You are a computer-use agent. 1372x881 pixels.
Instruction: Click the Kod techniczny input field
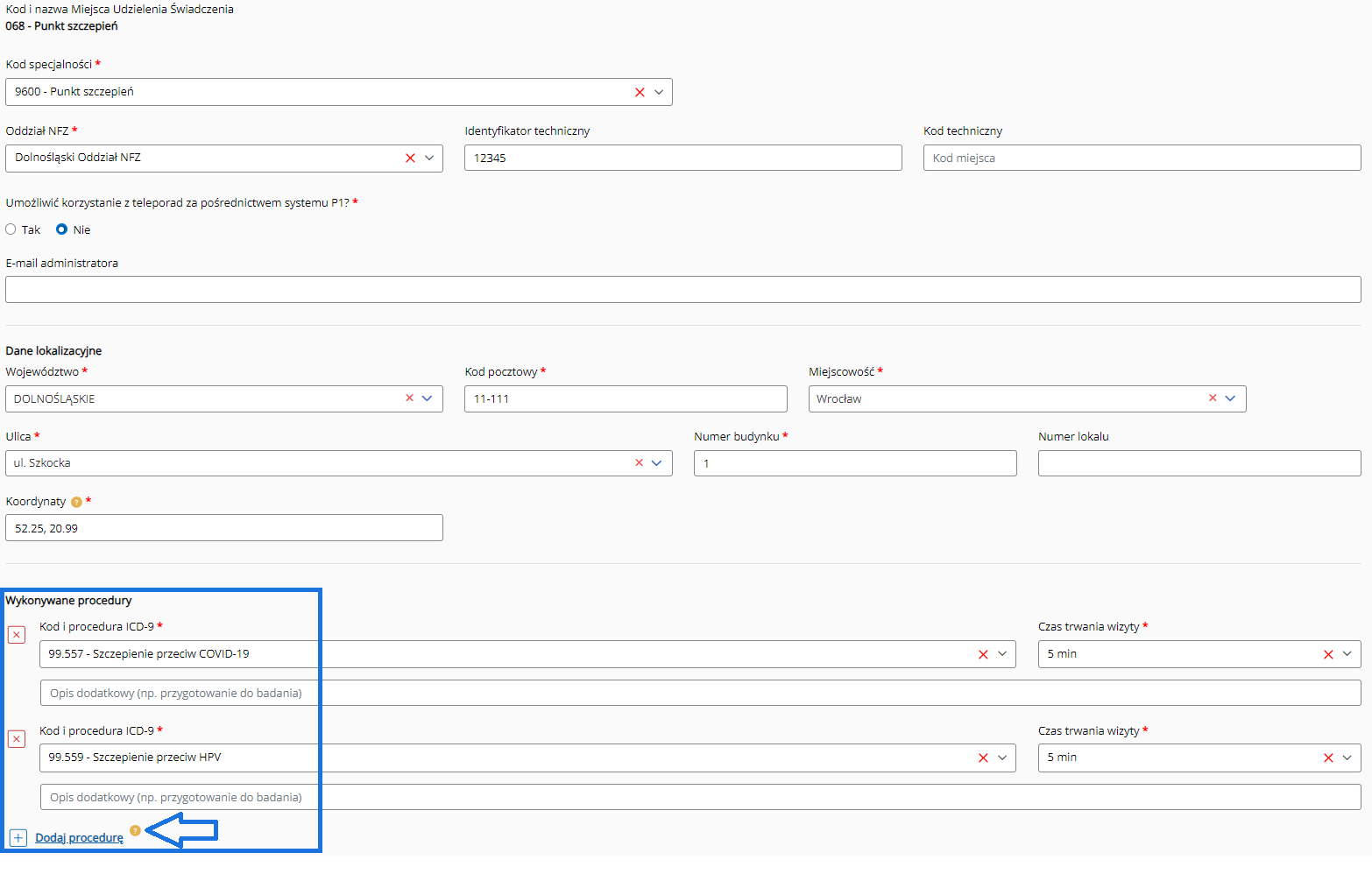pos(1141,159)
